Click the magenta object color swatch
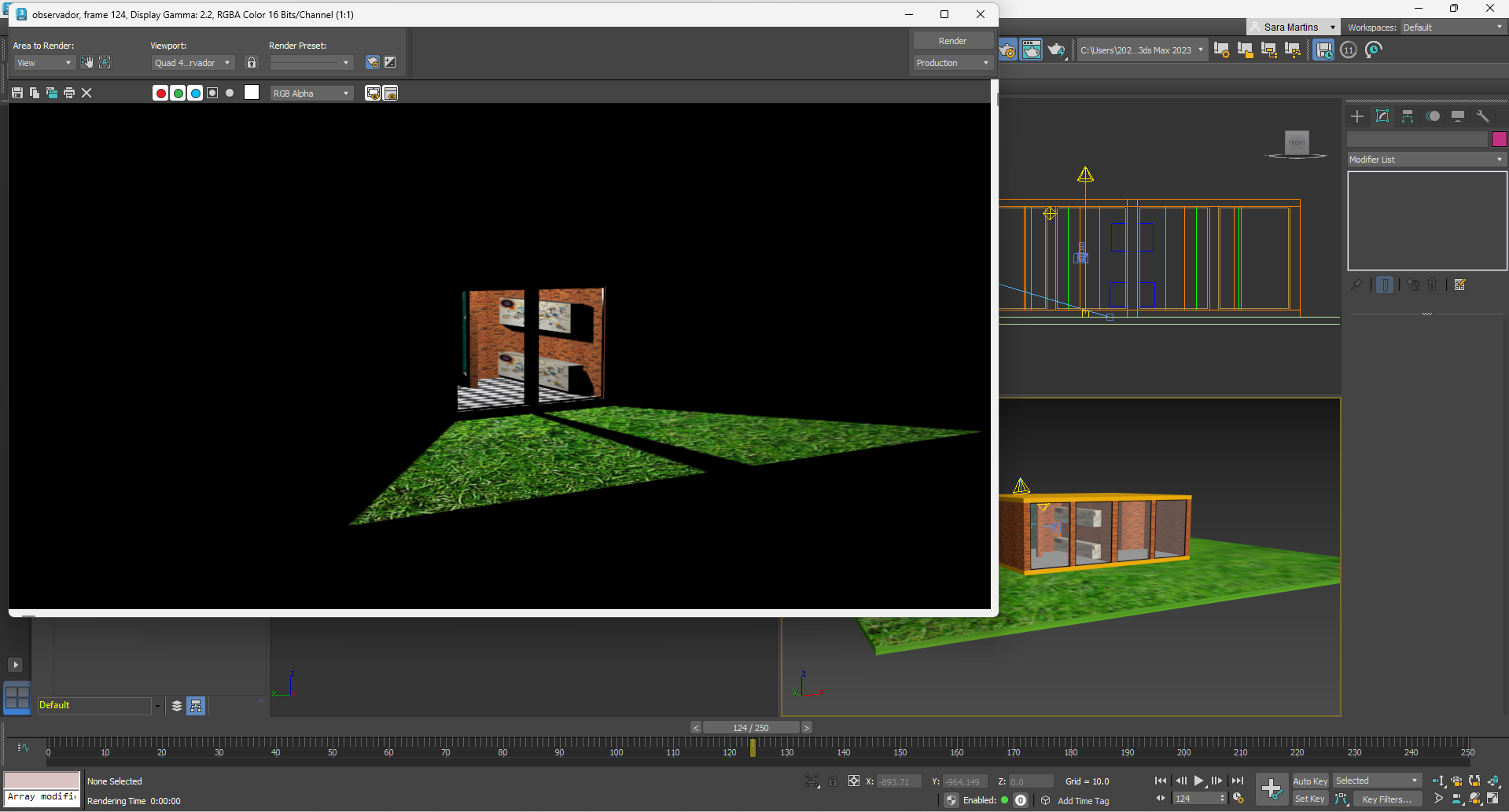The height and width of the screenshot is (812, 1509). [1499, 139]
